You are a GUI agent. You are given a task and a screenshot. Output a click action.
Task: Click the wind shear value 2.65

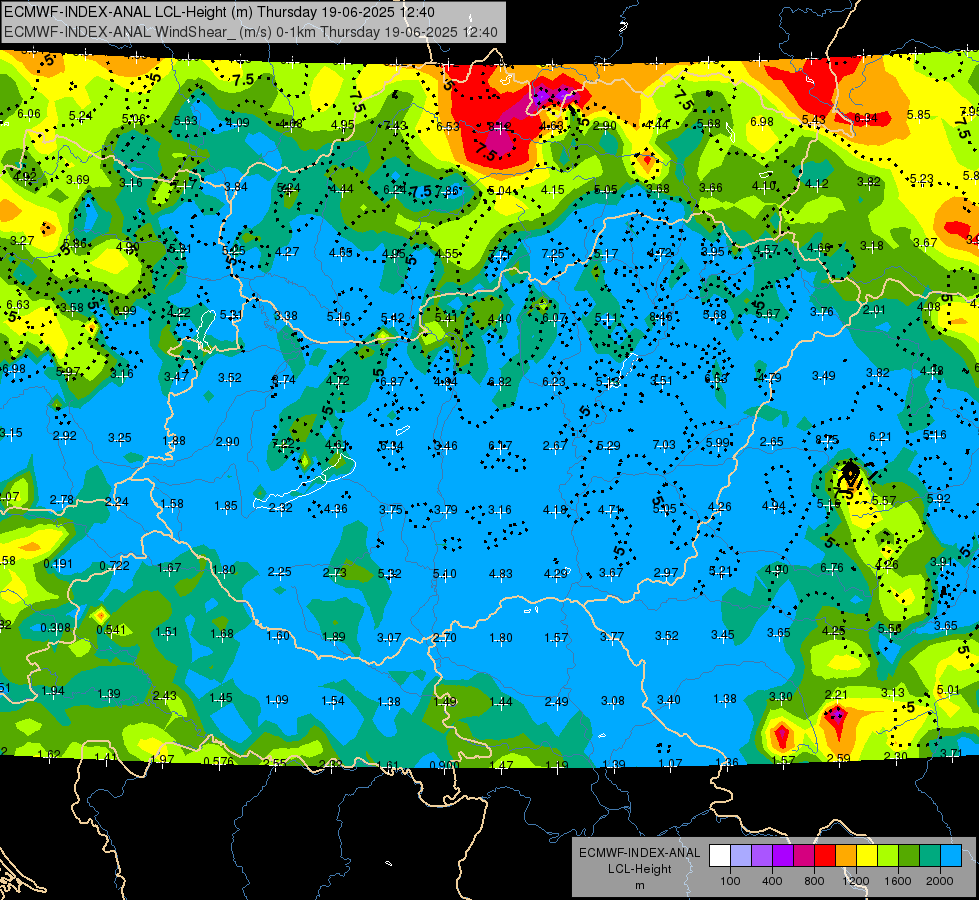[x=772, y=442]
